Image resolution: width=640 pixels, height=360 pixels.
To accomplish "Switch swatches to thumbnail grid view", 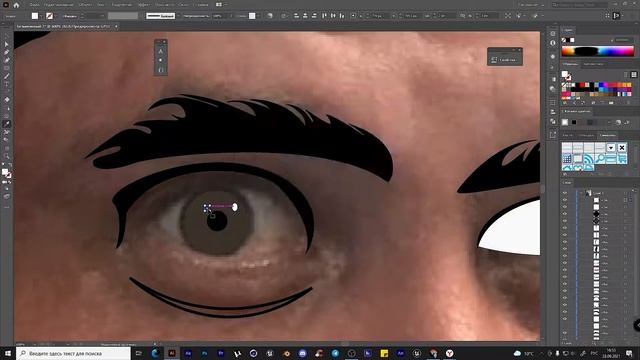I will coord(633,75).
